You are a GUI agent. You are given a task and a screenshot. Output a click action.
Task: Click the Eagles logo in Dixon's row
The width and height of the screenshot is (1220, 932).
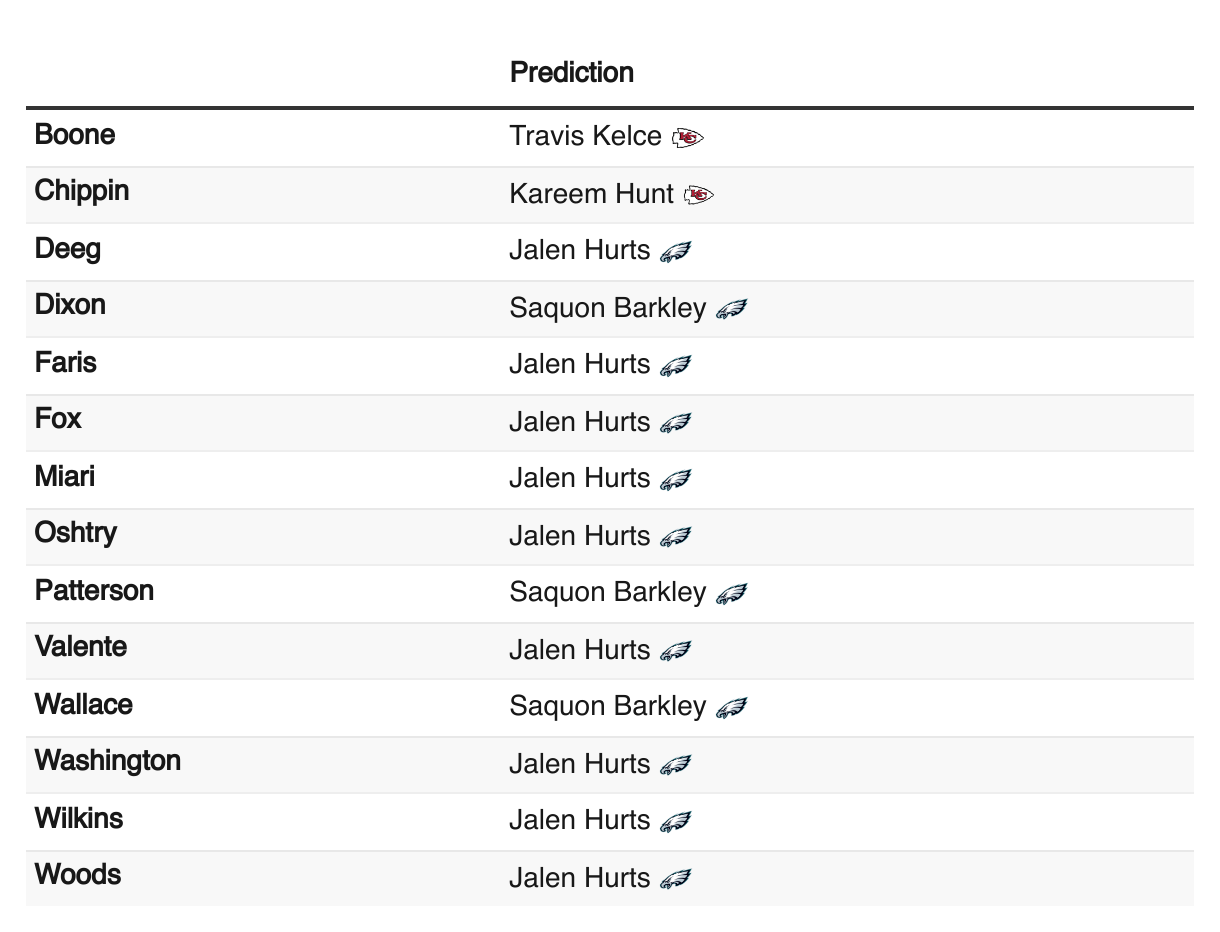pyautogui.click(x=732, y=309)
